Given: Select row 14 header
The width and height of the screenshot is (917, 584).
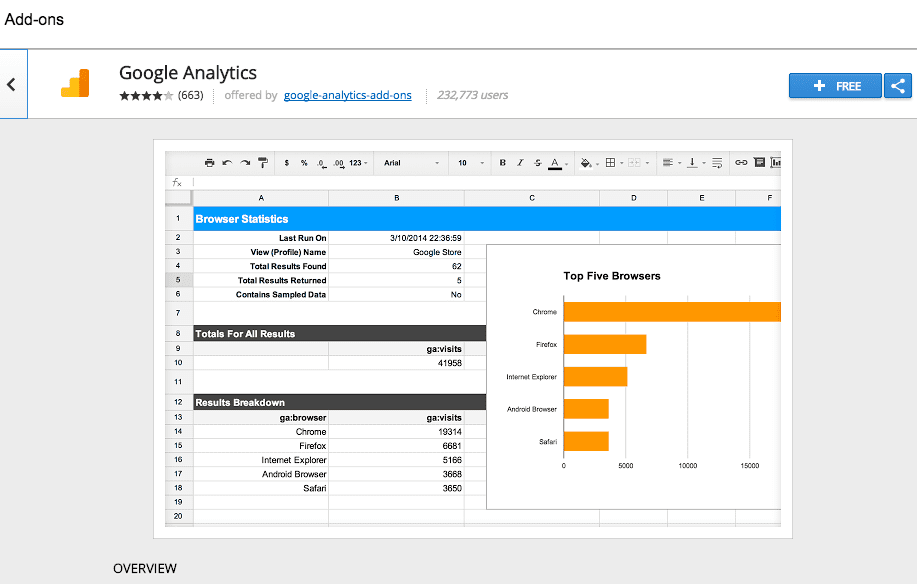Looking at the screenshot, I should [x=178, y=431].
